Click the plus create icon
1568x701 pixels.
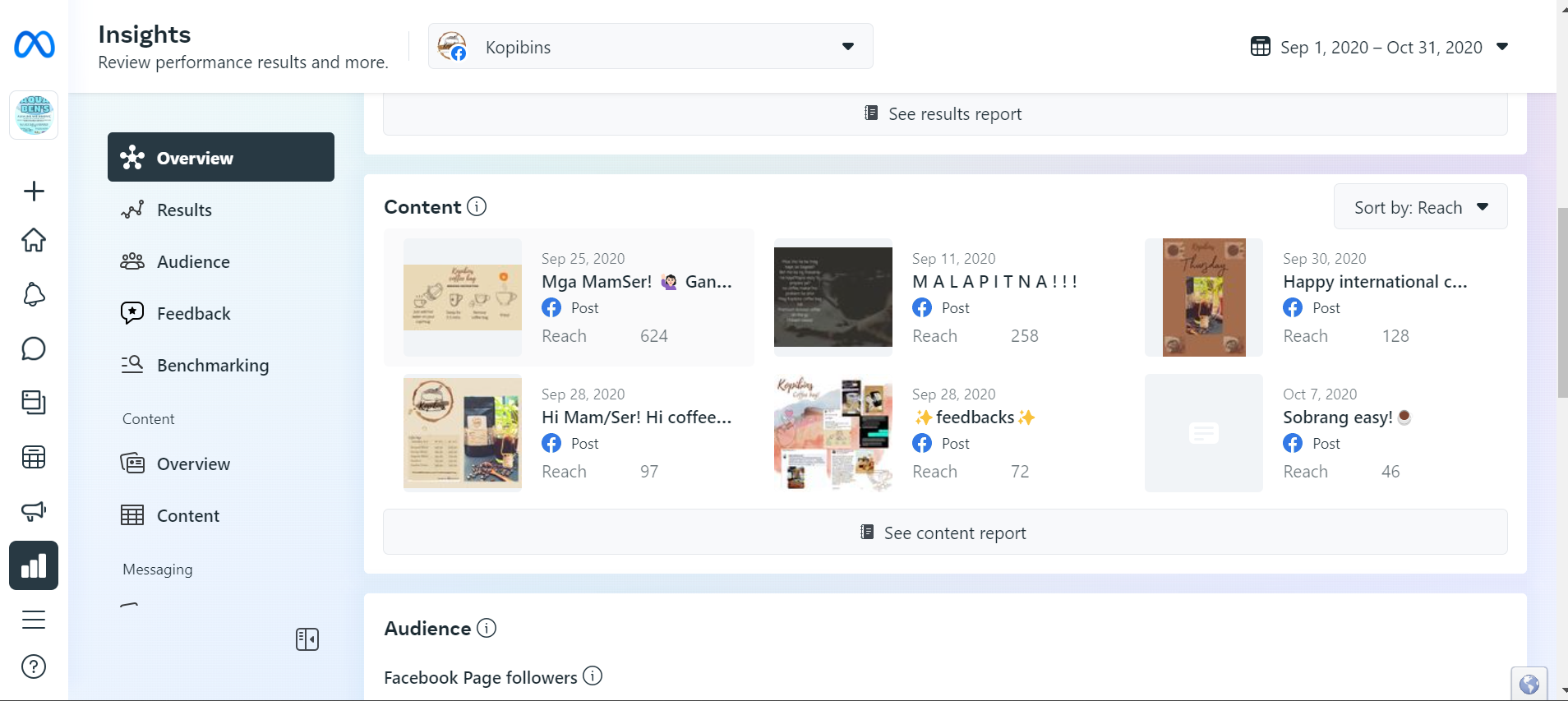pos(34,191)
